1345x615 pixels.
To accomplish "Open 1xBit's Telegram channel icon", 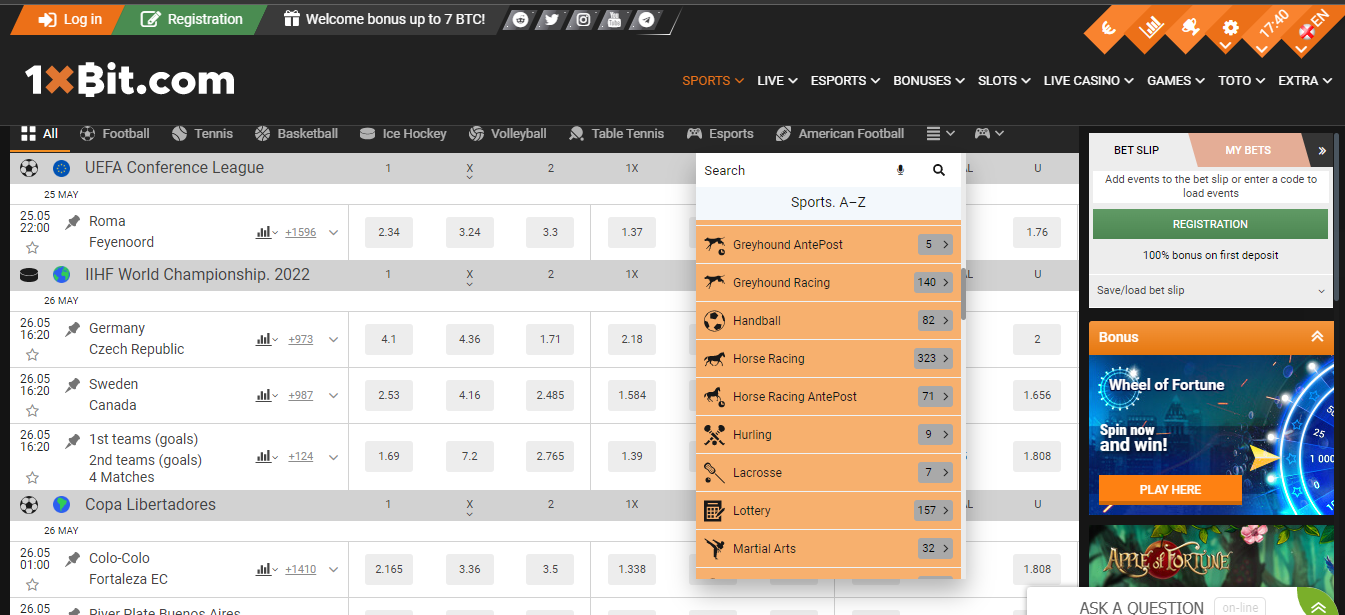I will [x=644, y=19].
